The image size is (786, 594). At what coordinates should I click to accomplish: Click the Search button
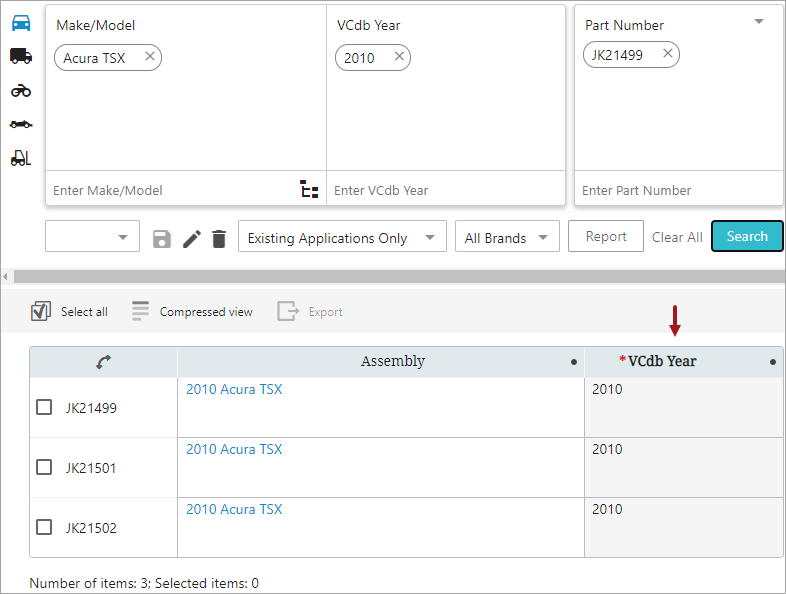[747, 236]
